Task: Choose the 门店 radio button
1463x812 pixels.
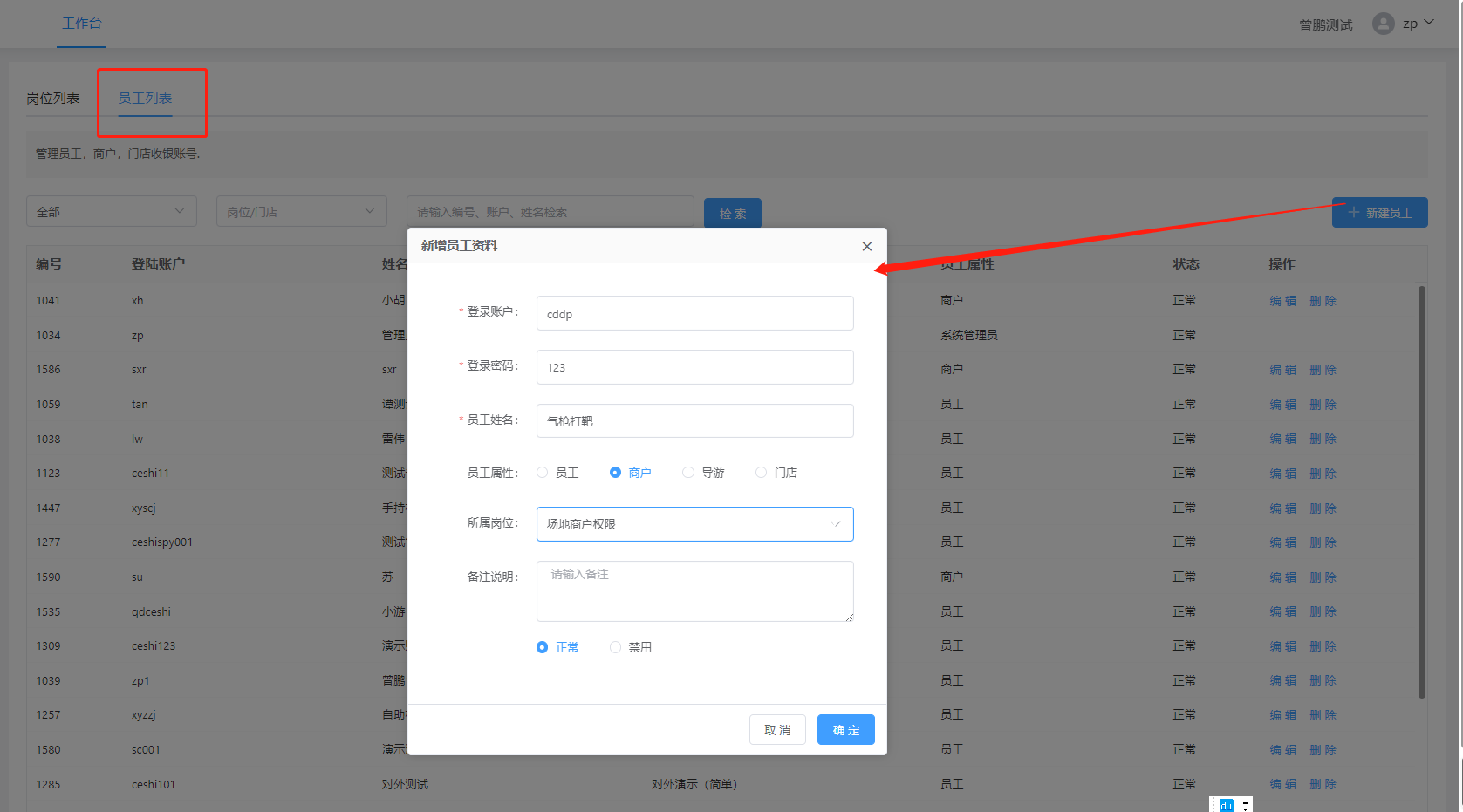Action: coord(762,473)
